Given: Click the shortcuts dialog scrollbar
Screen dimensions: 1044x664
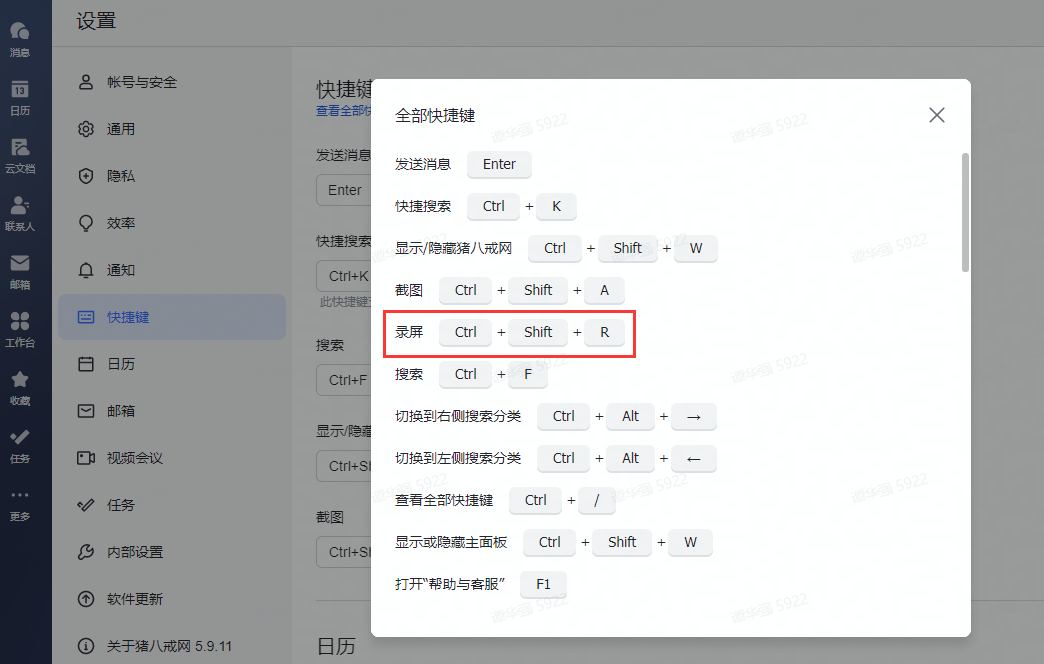Looking at the screenshot, I should tap(965, 210).
